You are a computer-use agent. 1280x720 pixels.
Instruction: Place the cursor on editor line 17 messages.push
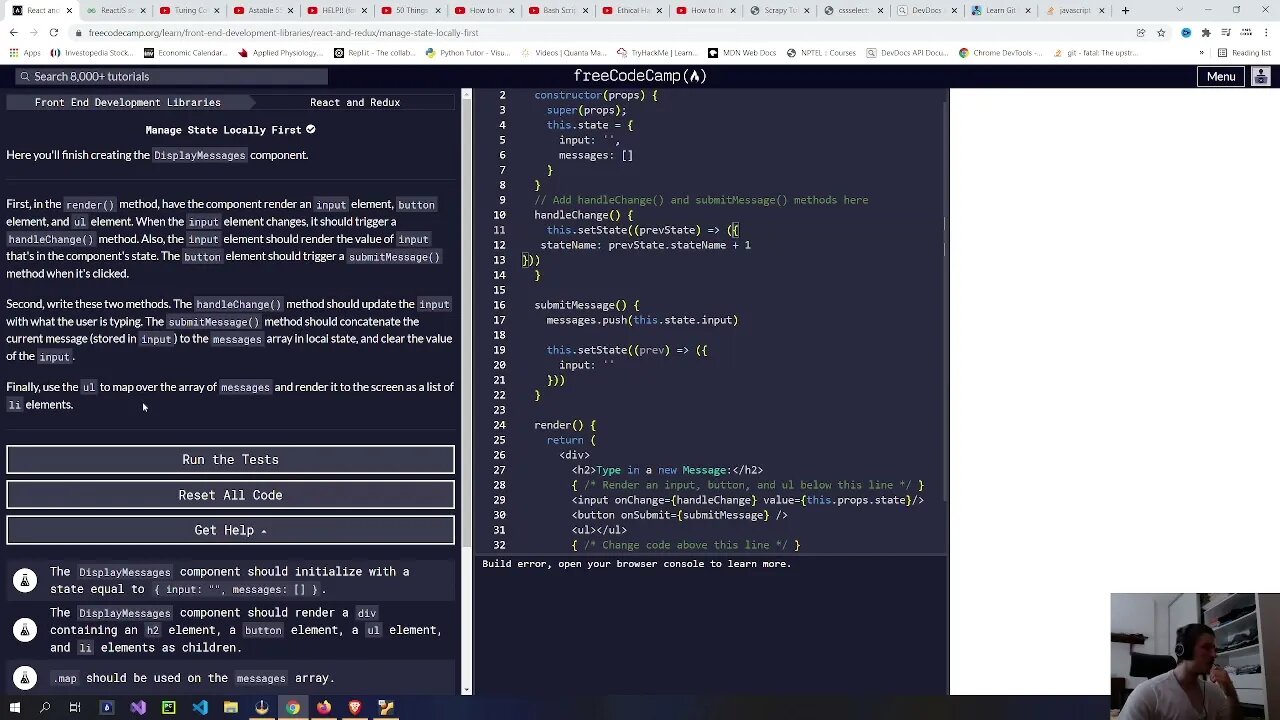point(642,320)
